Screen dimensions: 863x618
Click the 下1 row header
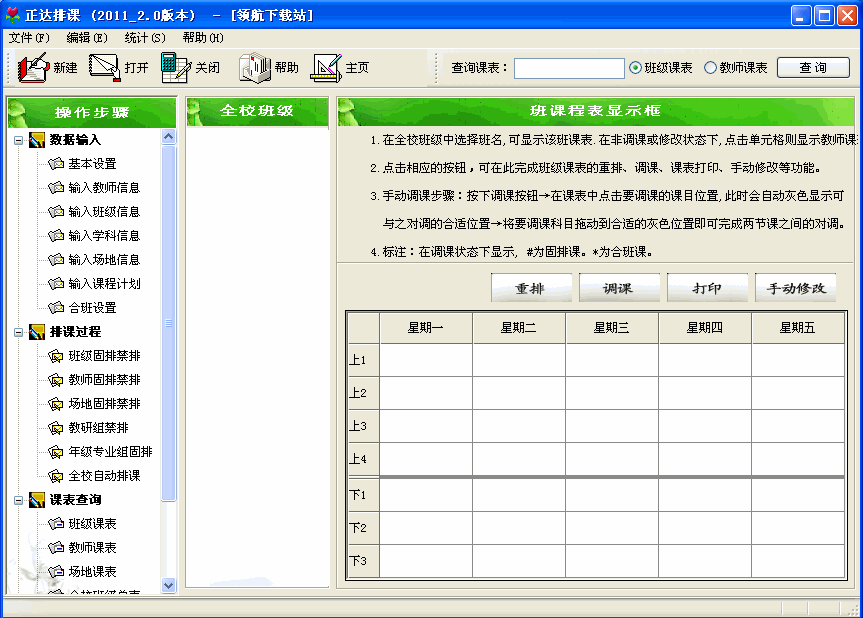pos(364,495)
